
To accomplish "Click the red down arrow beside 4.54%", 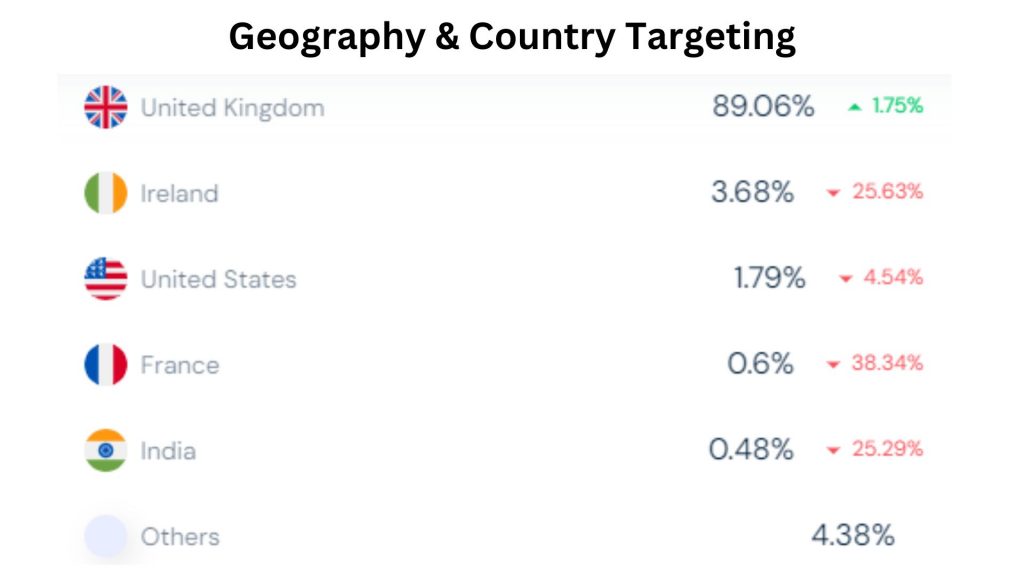I will tap(846, 279).
